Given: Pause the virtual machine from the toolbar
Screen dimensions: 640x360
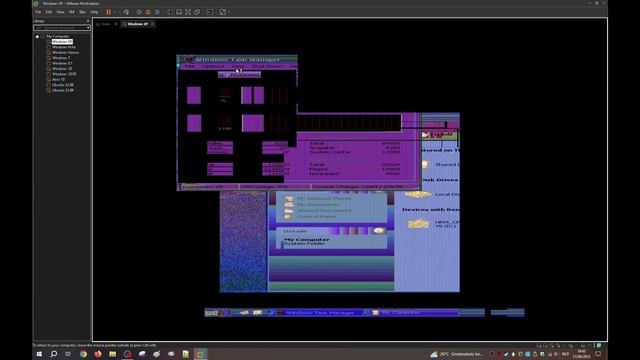Looking at the screenshot, I should (x=109, y=12).
